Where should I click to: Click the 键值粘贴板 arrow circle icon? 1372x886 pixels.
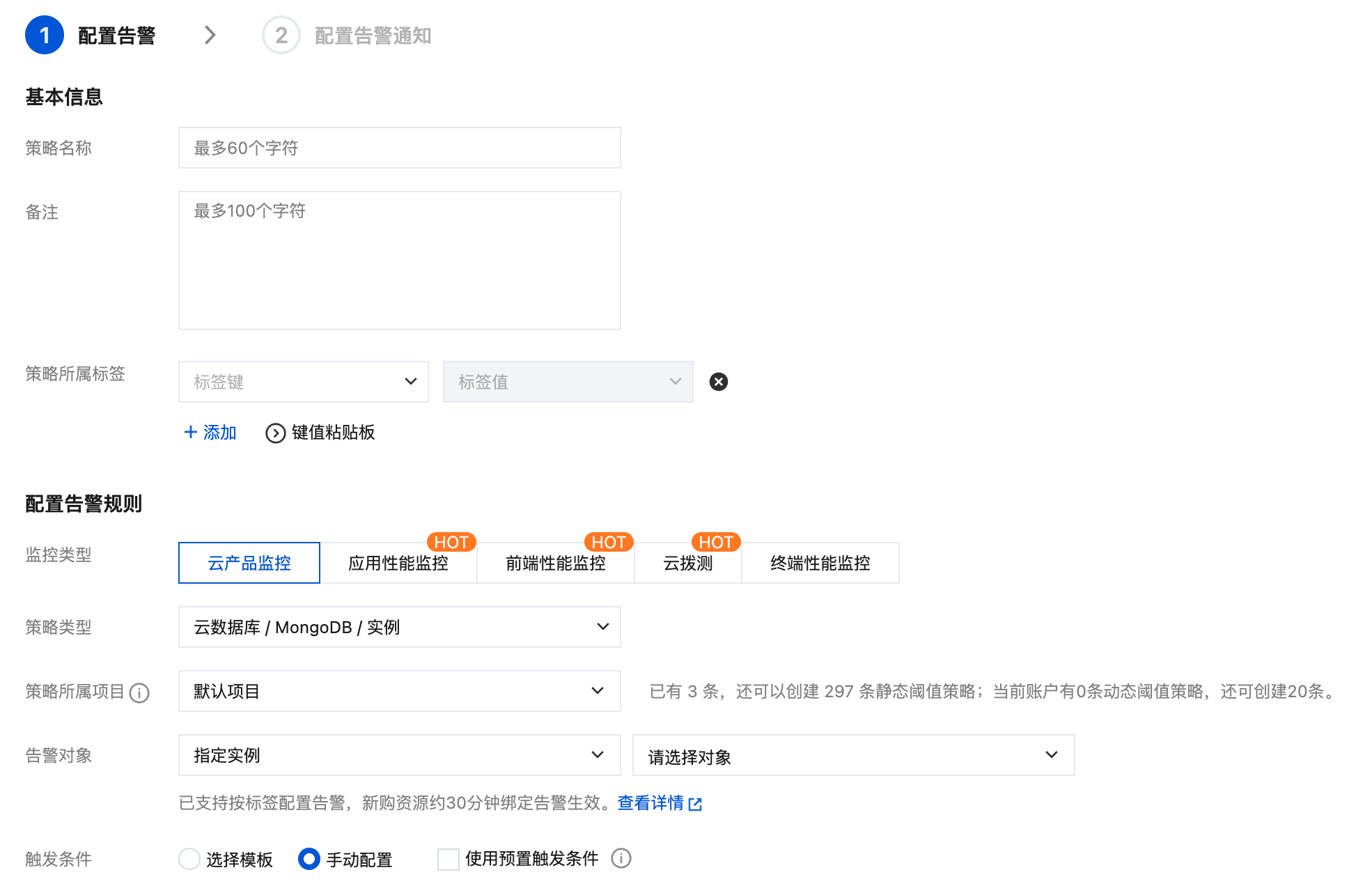[276, 433]
